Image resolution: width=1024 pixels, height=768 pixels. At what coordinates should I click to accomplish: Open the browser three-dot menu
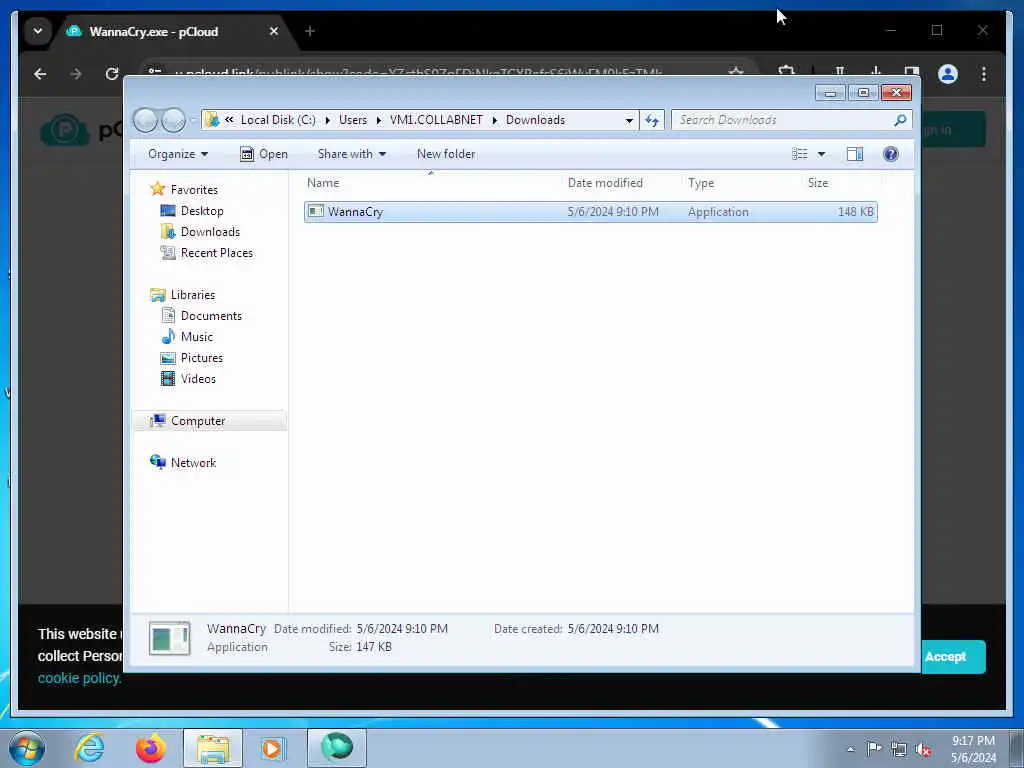pyautogui.click(x=984, y=74)
